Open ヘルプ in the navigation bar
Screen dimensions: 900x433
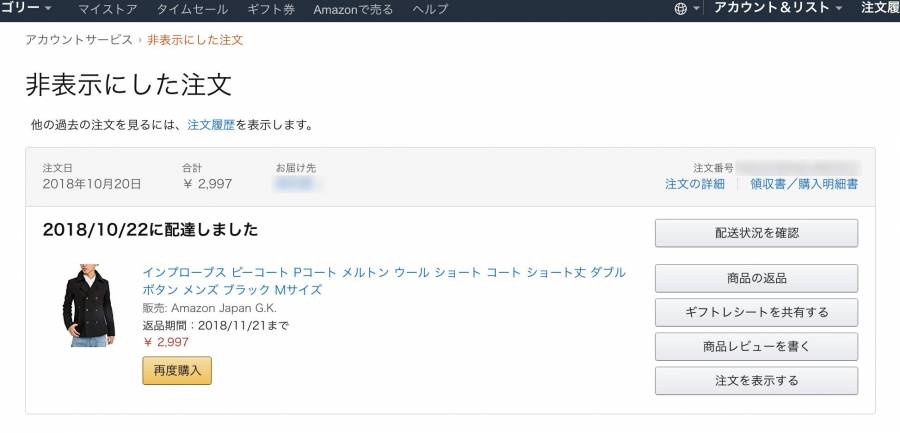[430, 9]
